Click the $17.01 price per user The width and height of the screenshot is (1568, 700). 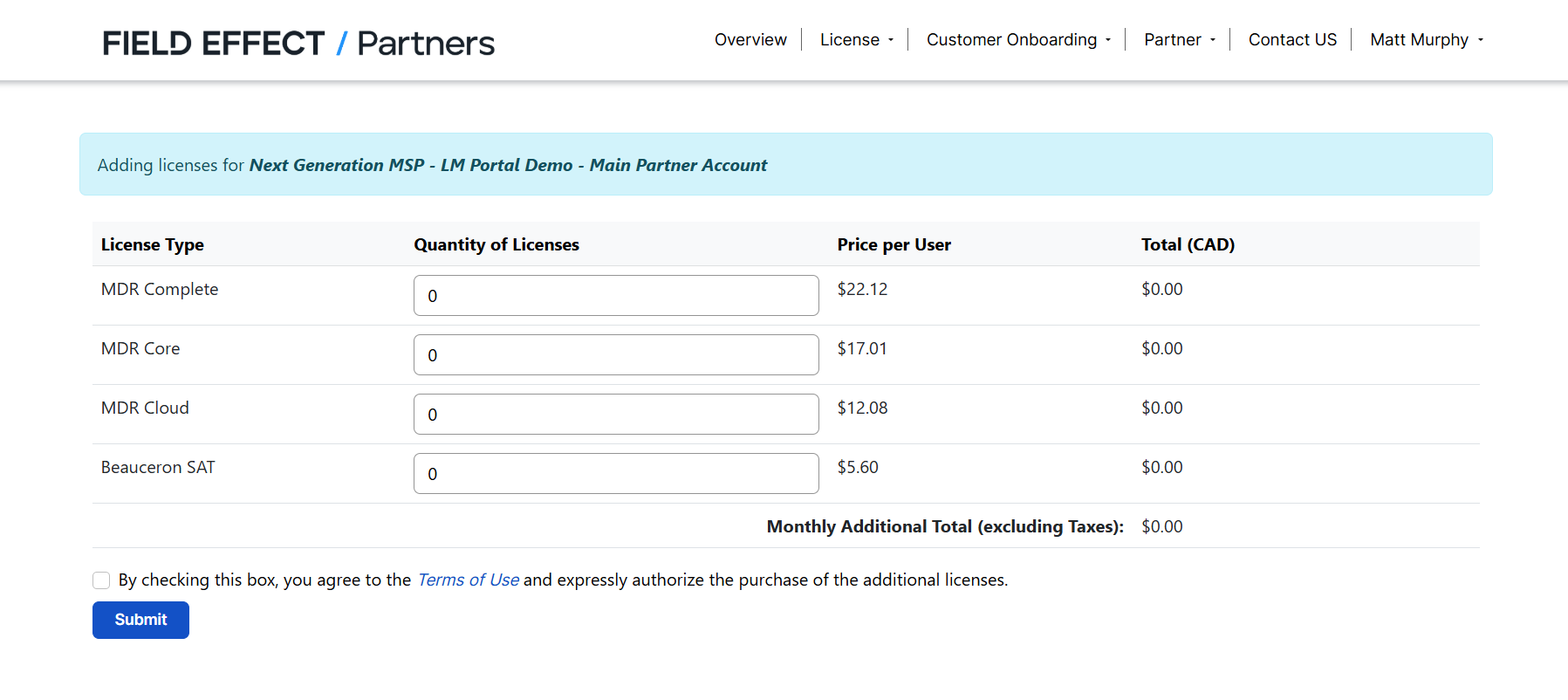862,348
